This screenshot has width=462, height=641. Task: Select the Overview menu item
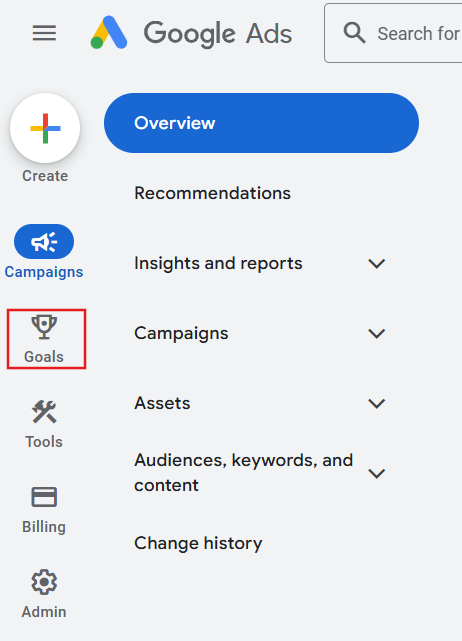261,123
